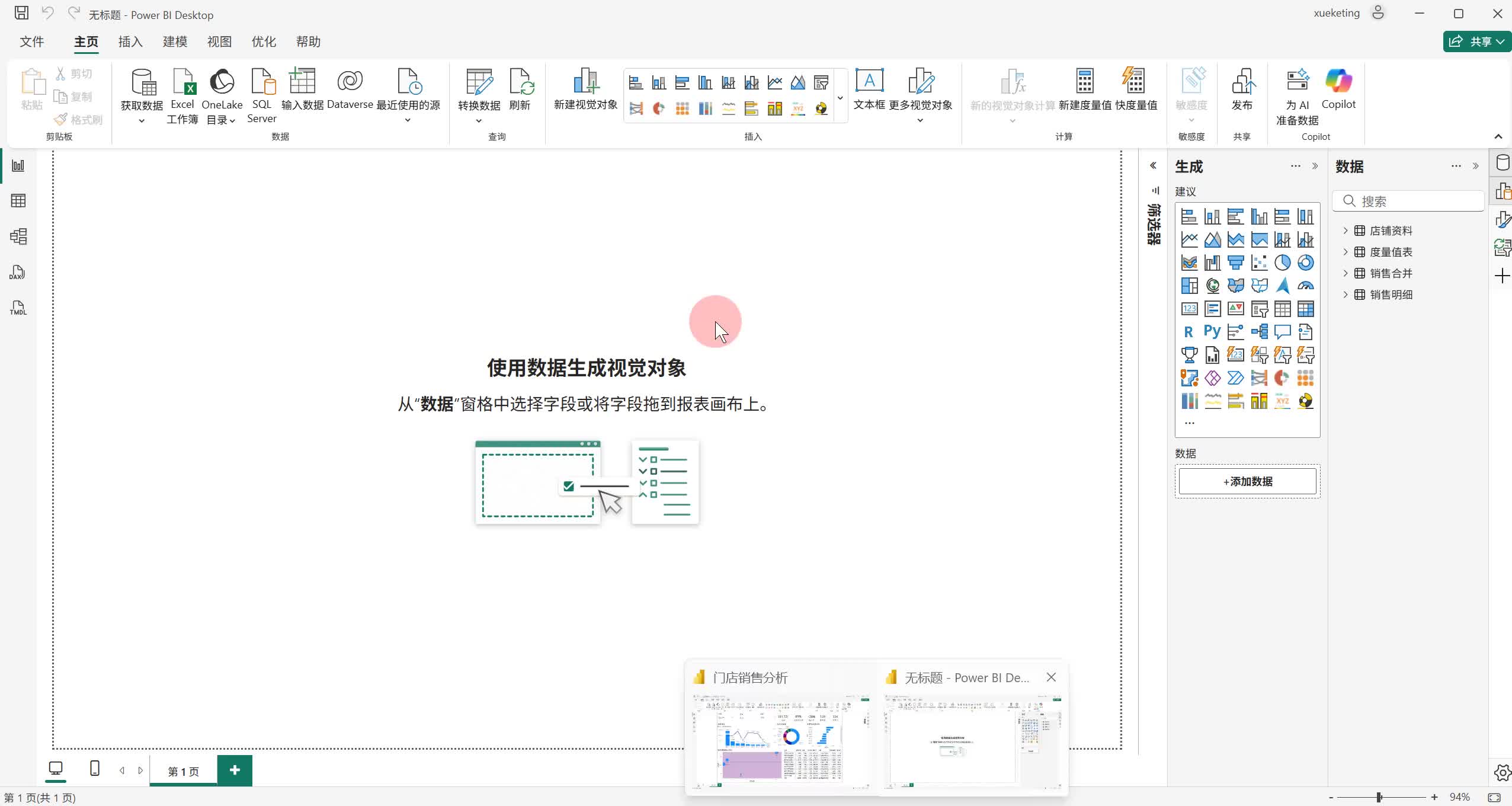Click the Add Data (+添加数据) button
The width and height of the screenshot is (1512, 806).
point(1247,481)
